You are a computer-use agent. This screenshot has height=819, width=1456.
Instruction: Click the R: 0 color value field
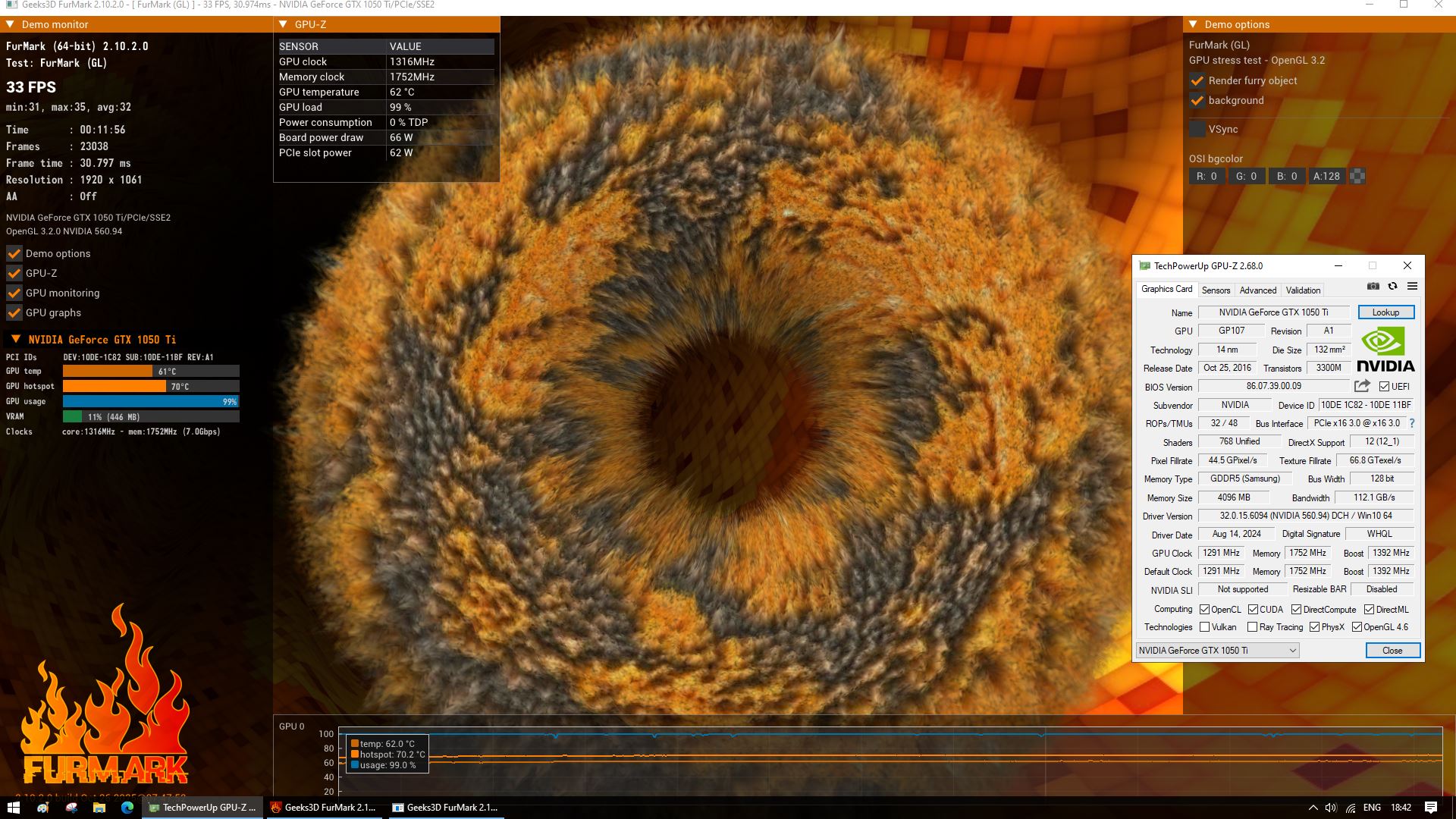click(x=1207, y=176)
